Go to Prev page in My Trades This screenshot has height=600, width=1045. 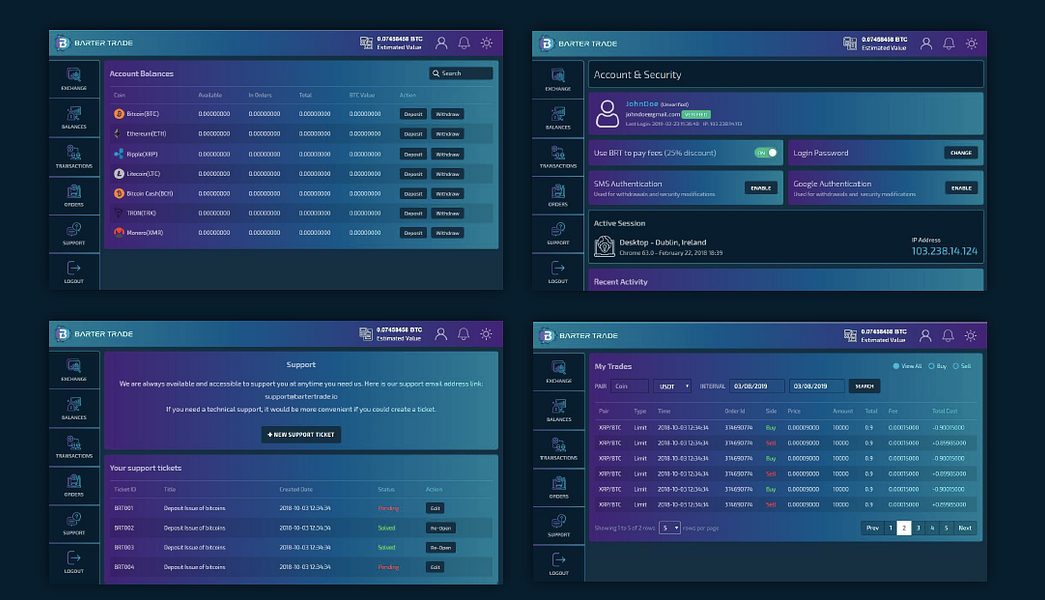(x=872, y=528)
